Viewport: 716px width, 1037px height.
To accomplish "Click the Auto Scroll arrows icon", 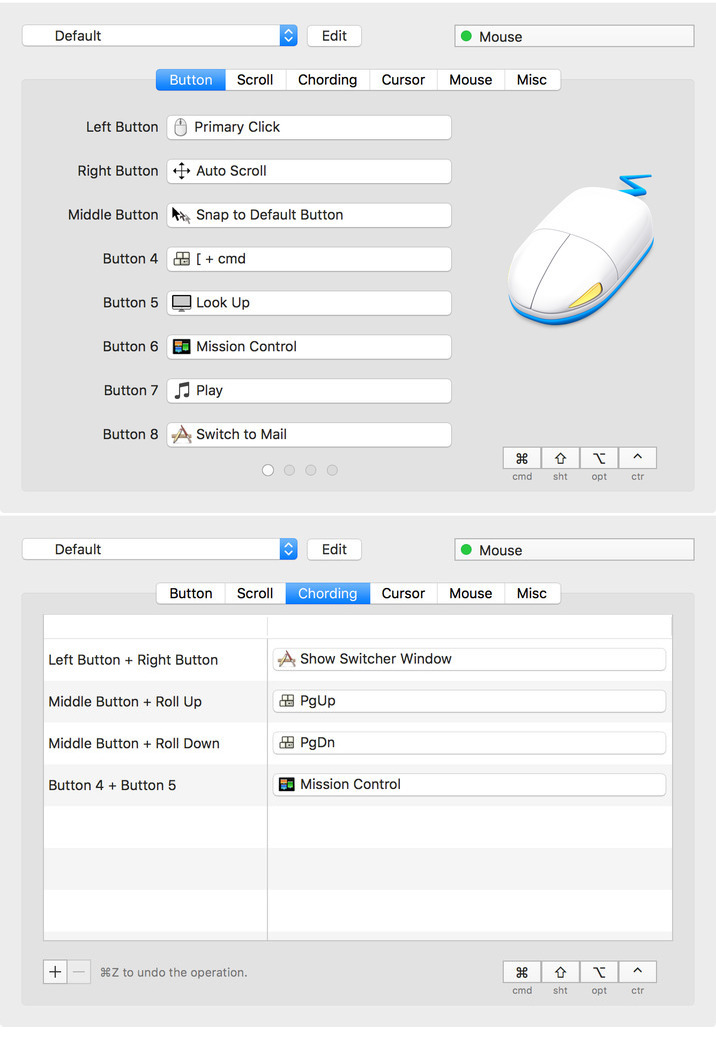I will coord(181,171).
